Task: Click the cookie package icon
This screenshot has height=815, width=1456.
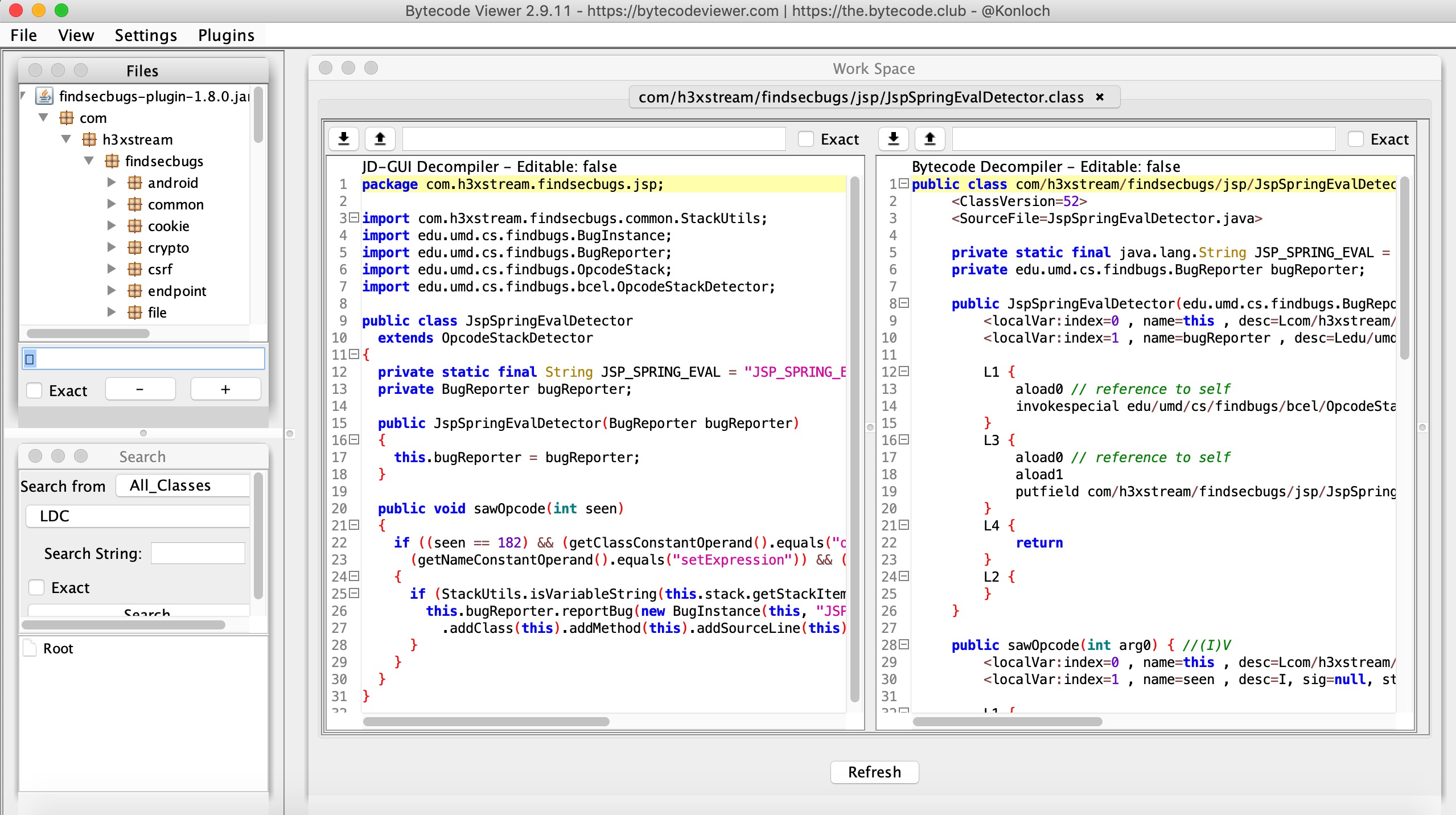Action: tap(135, 225)
